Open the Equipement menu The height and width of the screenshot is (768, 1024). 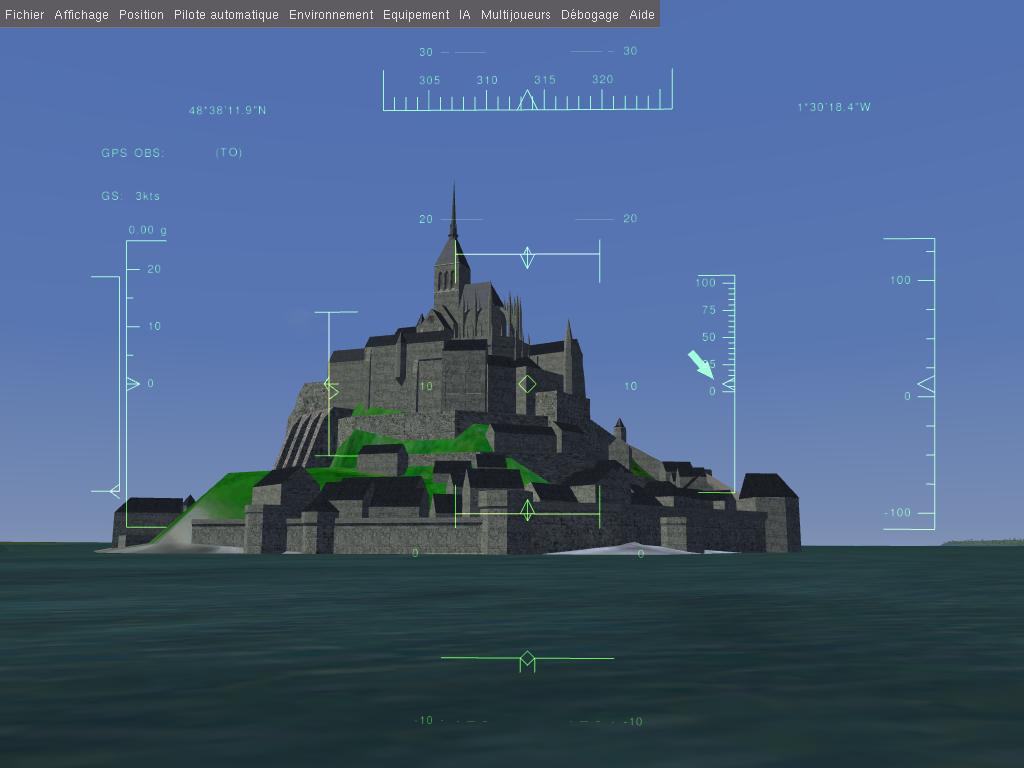pos(416,14)
